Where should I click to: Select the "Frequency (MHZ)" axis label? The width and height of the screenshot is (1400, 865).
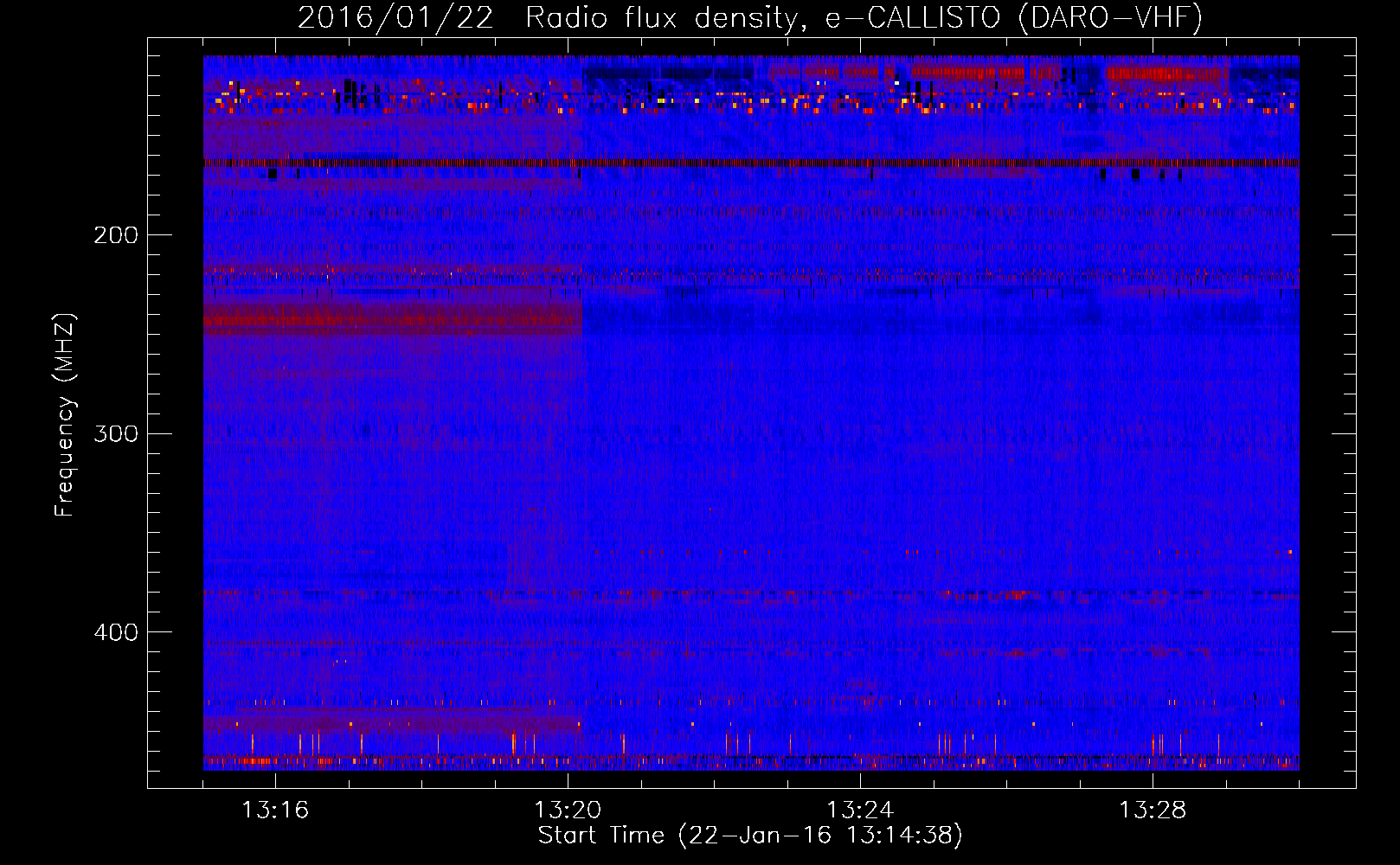[65, 414]
